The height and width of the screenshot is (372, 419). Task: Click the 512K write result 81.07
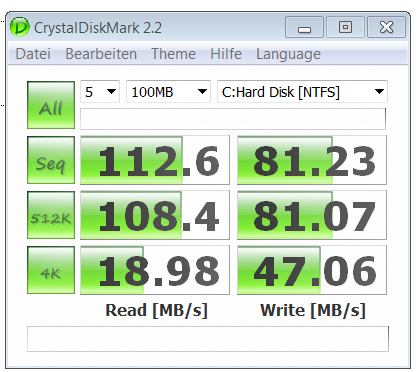click(x=312, y=215)
